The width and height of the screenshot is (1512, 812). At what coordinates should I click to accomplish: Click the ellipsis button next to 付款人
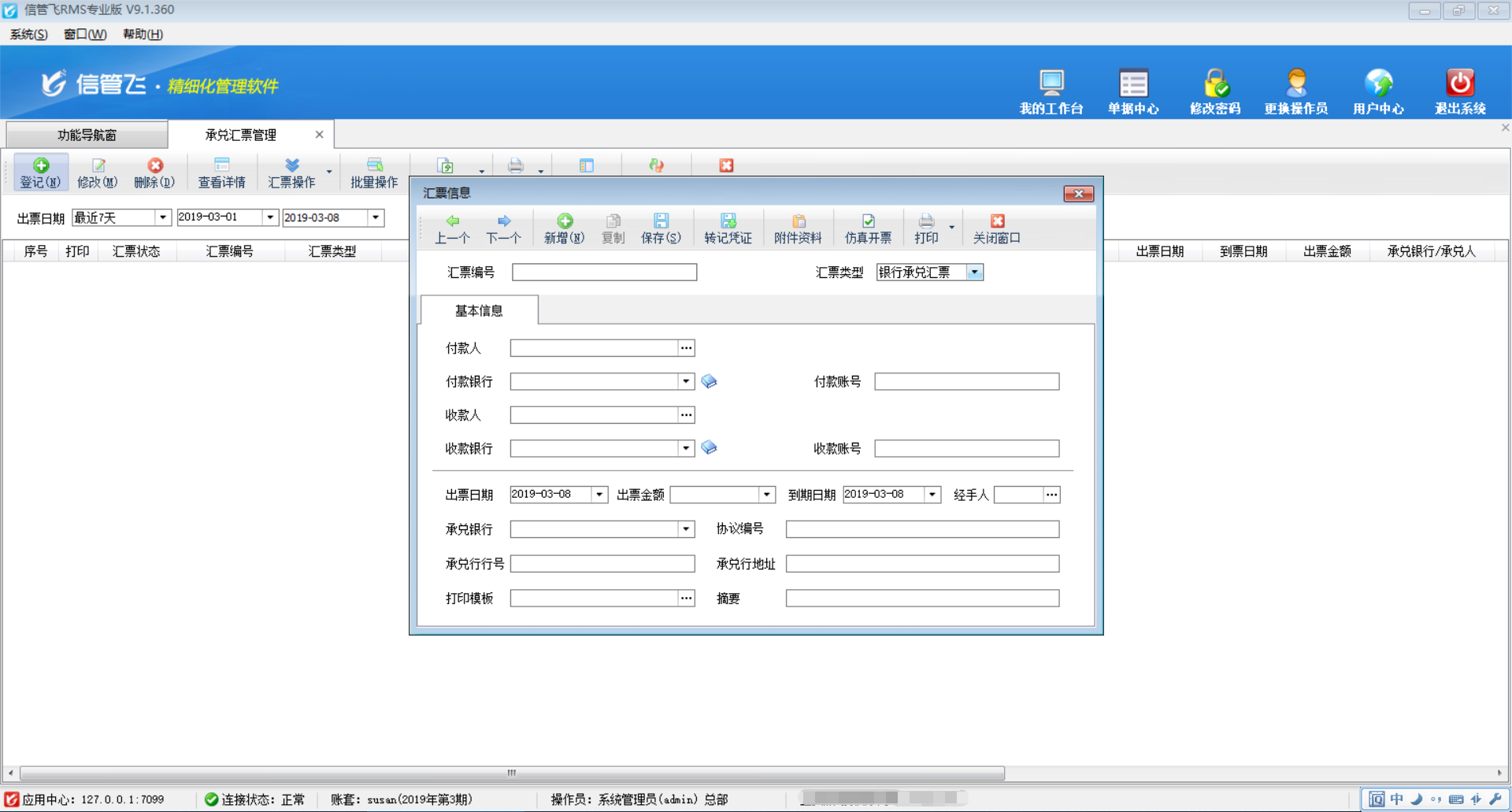pyautogui.click(x=686, y=348)
